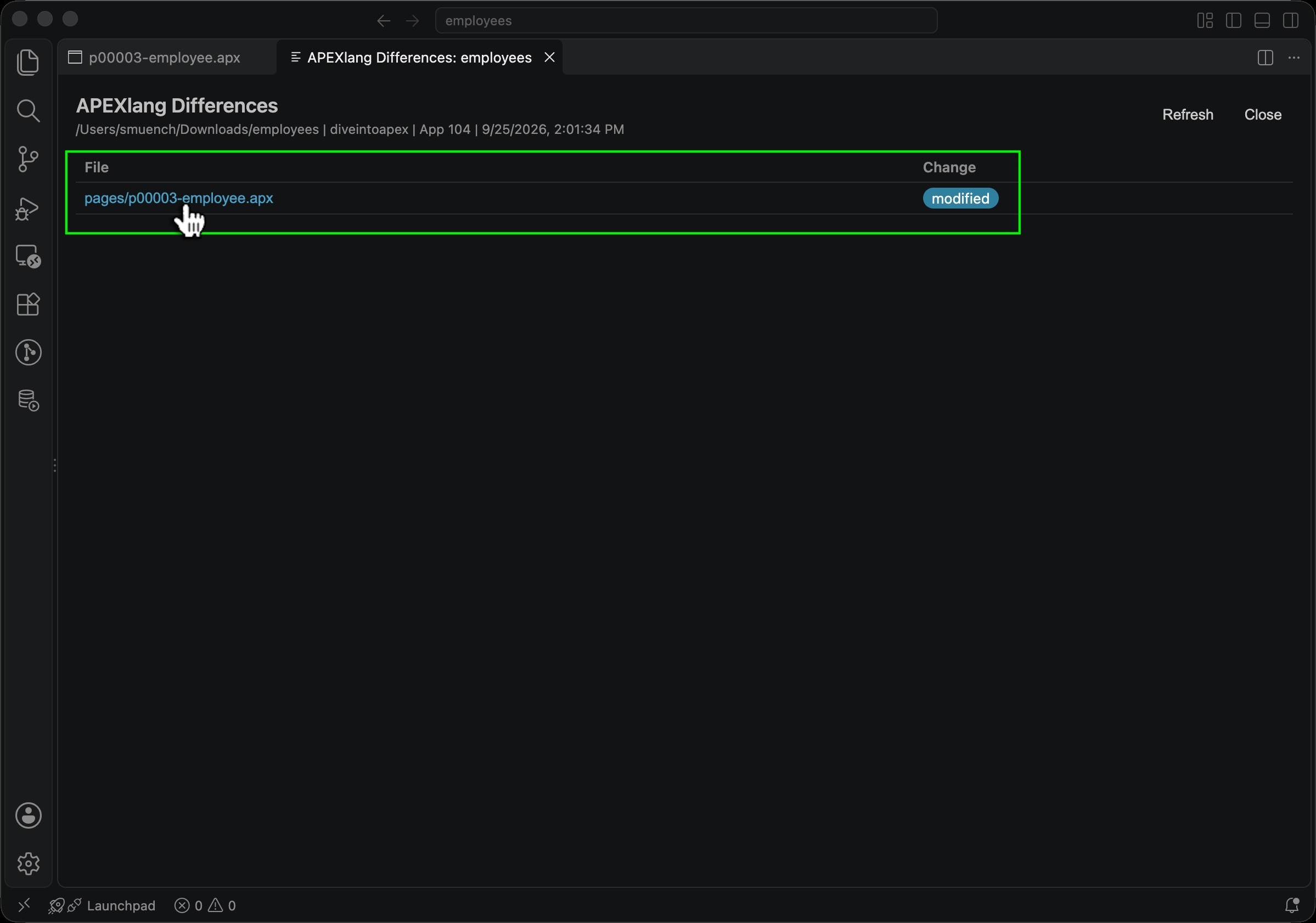Open the notifications bell

(1292, 905)
